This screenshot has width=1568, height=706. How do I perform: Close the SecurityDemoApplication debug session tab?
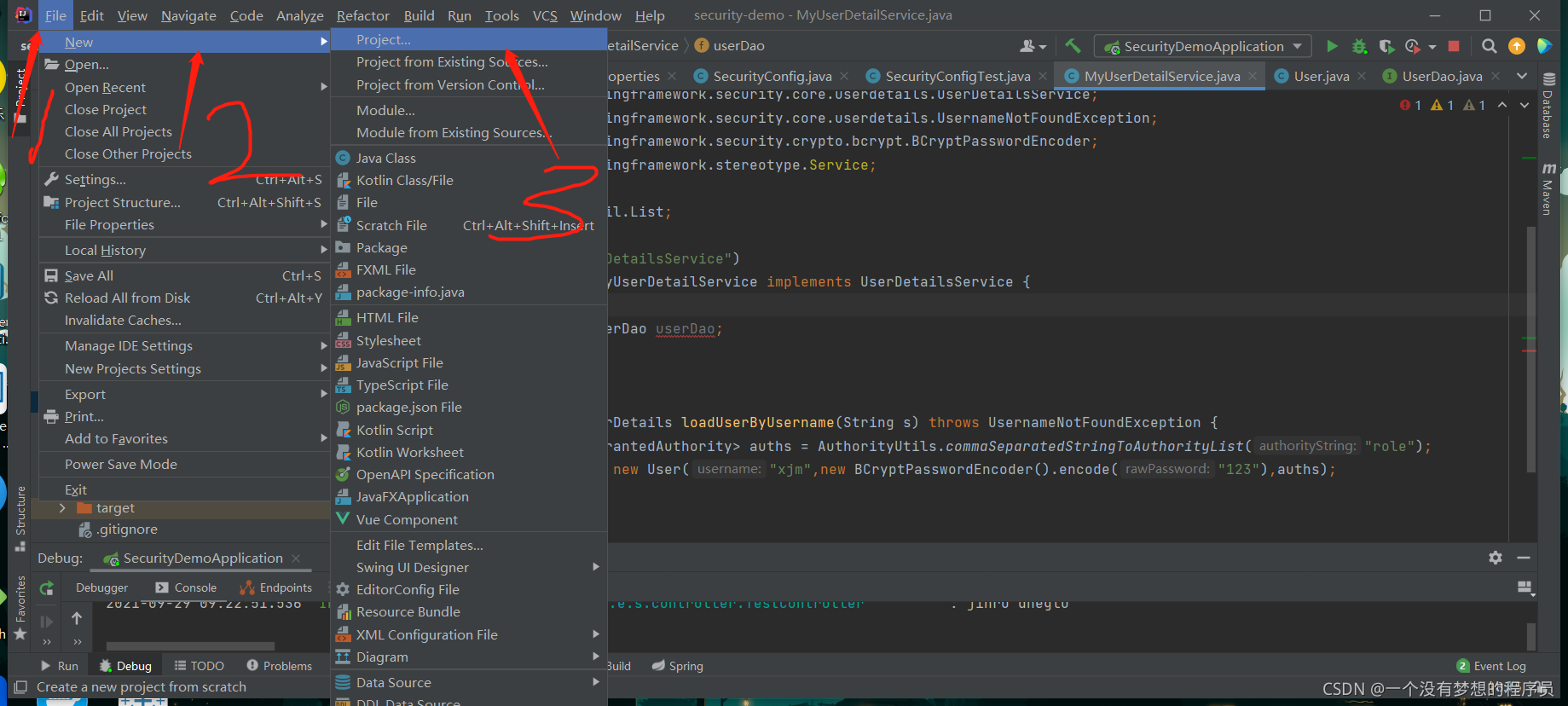296,558
